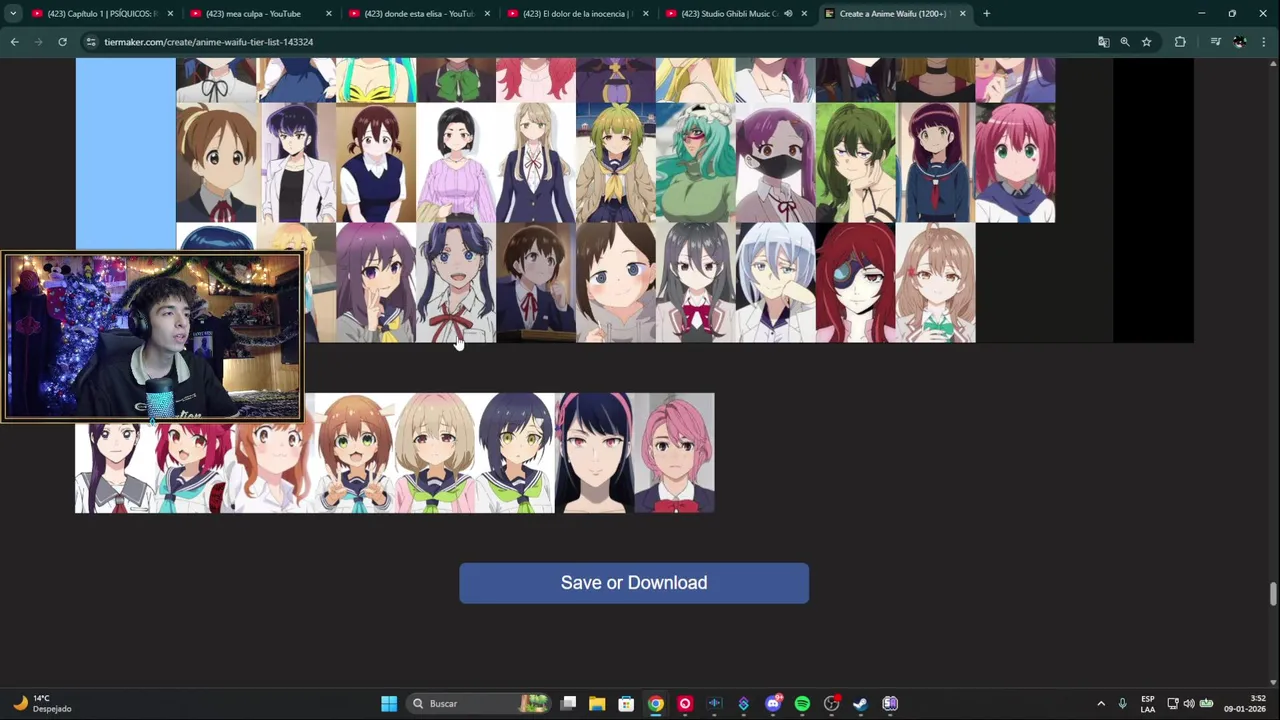Open Steam from the taskbar
Screen dimensions: 1280x720
pyautogui.click(x=860, y=704)
